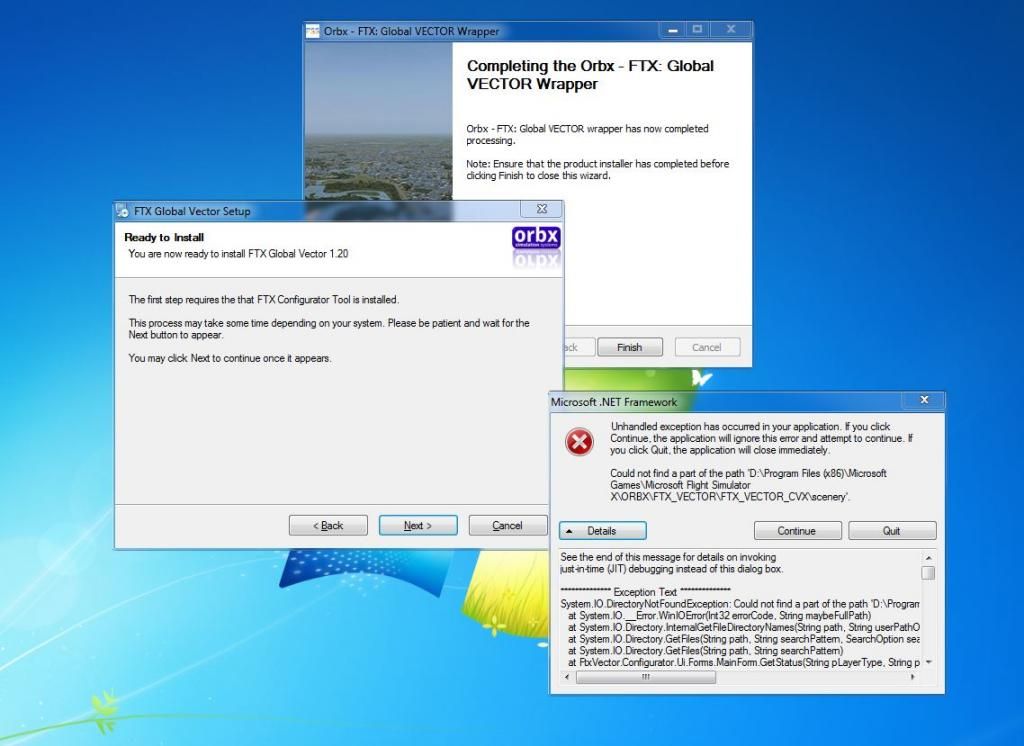Click the FTX Global Vector Setup title bar icon
Viewport: 1024px width, 746px height.
pyautogui.click(x=122, y=210)
